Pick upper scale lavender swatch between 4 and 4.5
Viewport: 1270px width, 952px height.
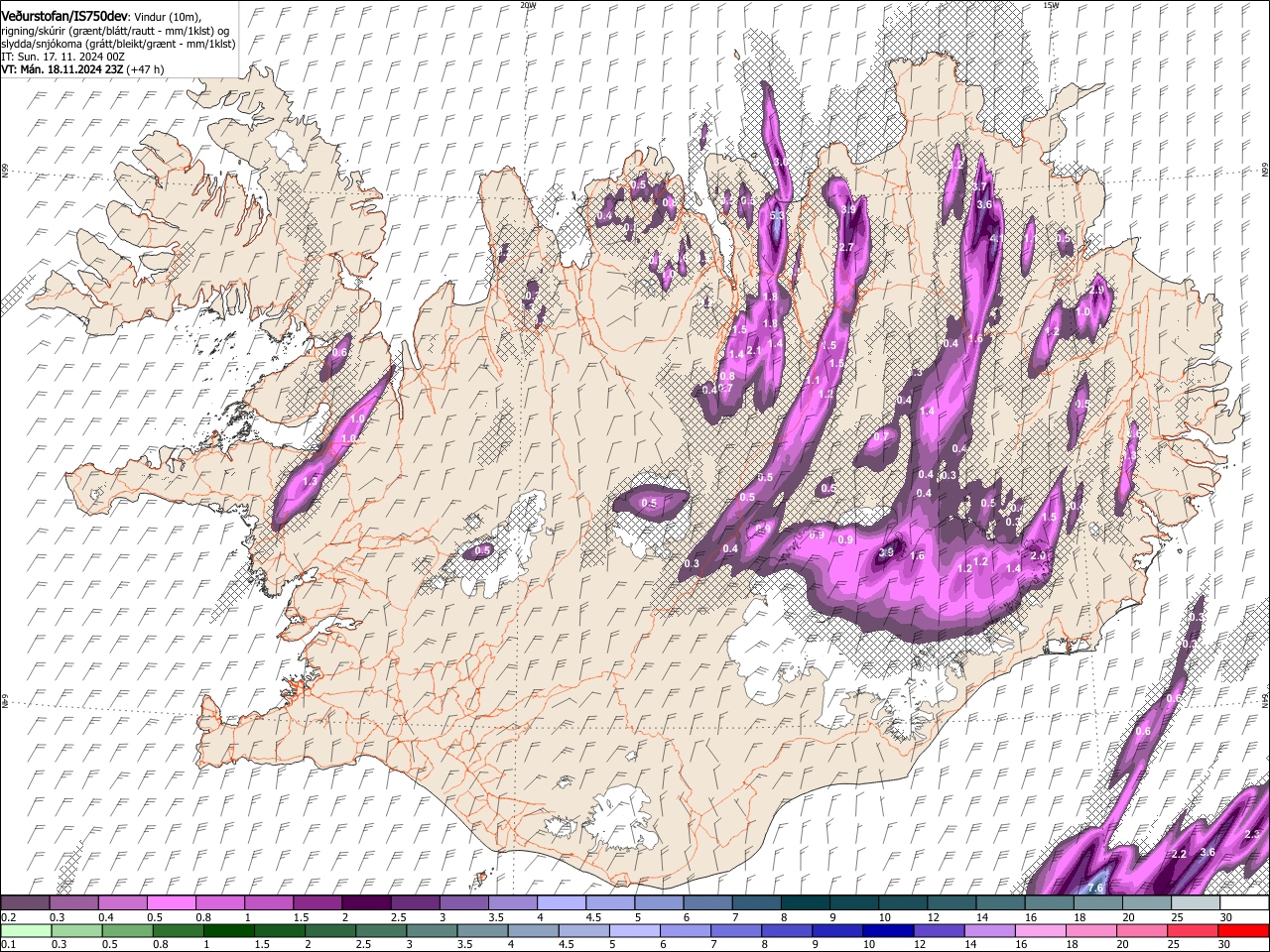coord(560,903)
